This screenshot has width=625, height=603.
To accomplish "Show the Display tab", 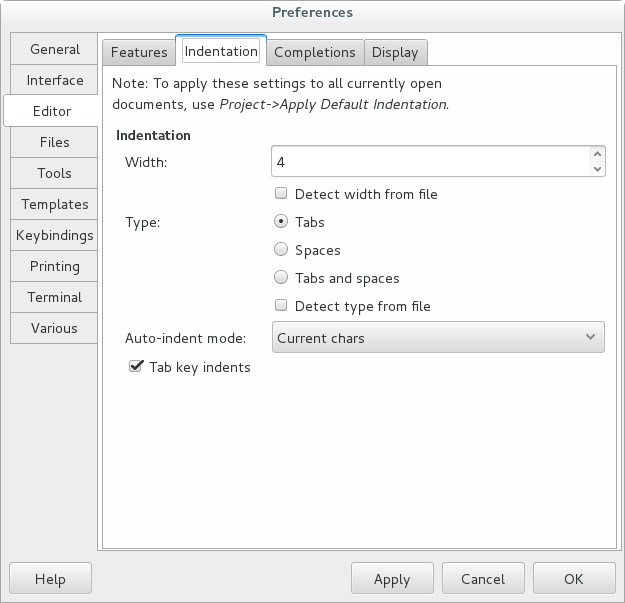I will coord(395,52).
